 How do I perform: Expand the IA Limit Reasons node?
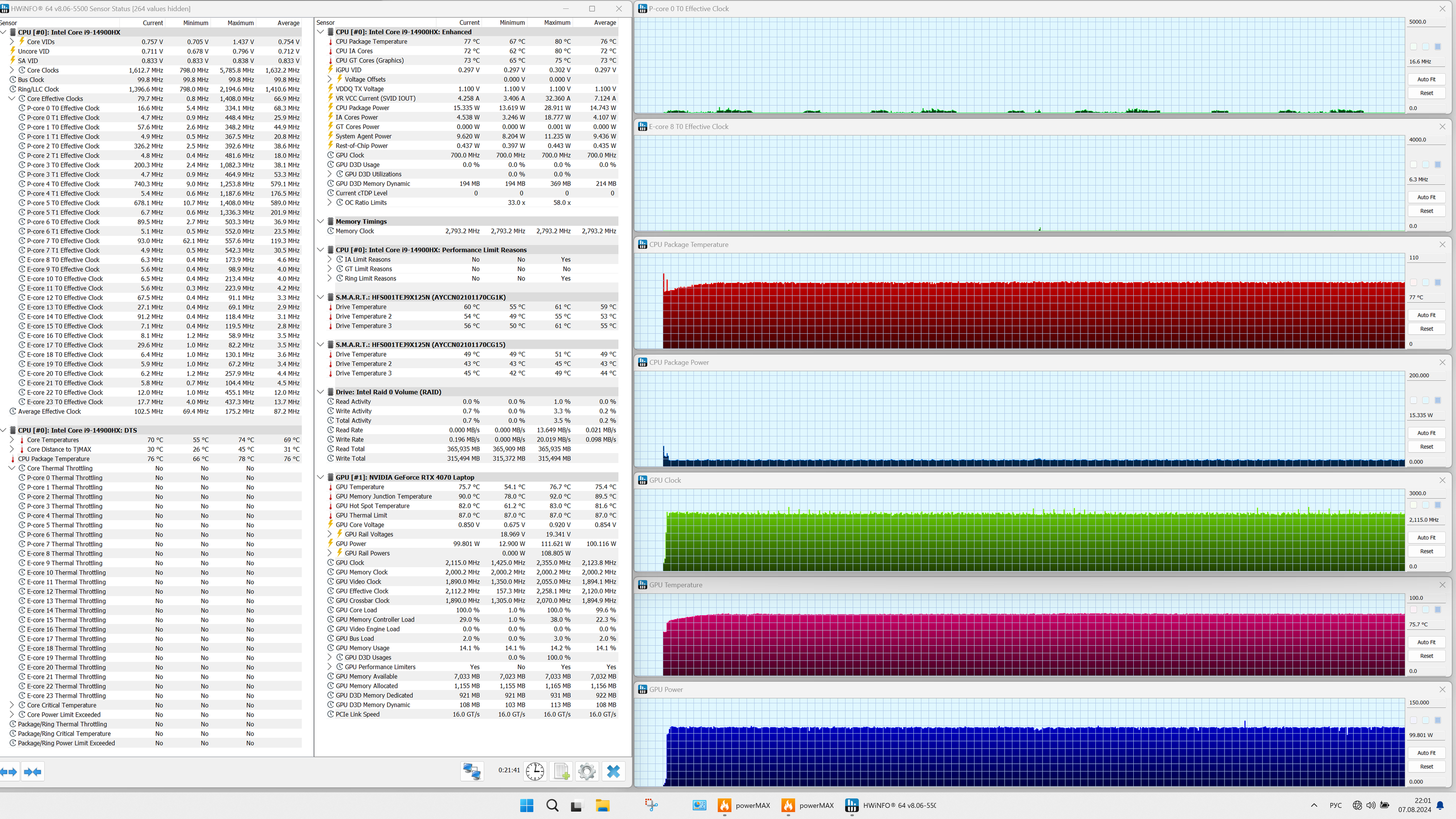tap(330, 260)
